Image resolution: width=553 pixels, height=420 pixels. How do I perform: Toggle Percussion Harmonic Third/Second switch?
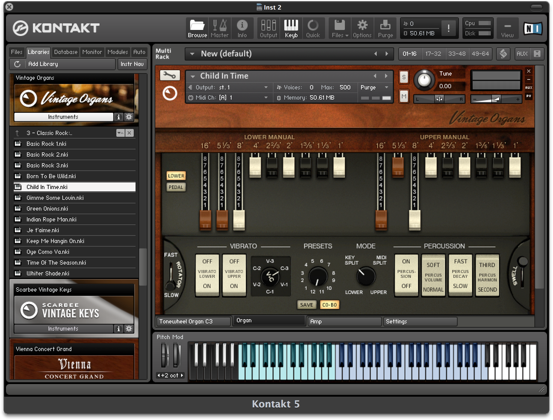pyautogui.click(x=487, y=275)
